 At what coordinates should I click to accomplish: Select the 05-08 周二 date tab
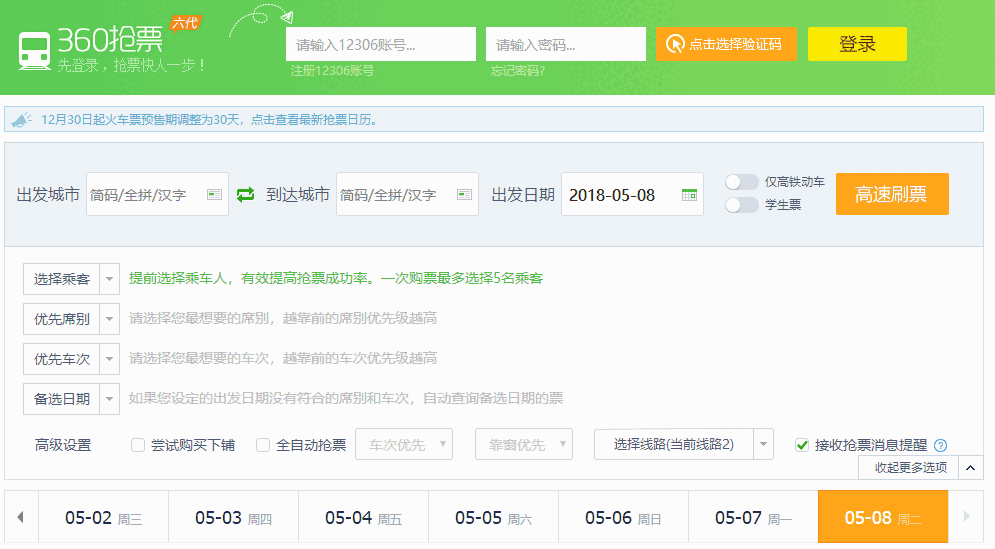[x=883, y=517]
